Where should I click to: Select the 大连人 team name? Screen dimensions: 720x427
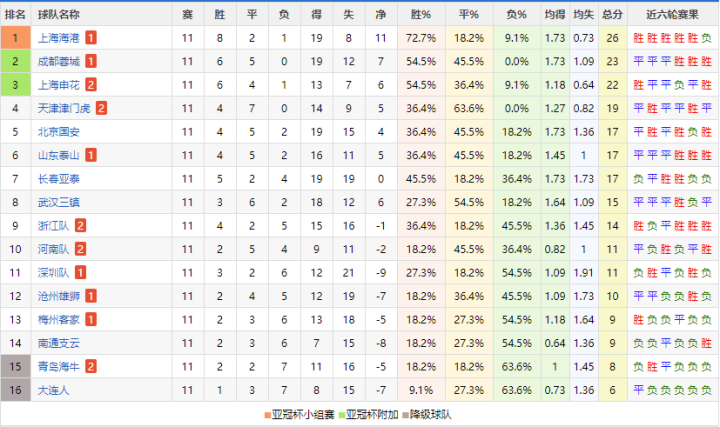(53, 390)
